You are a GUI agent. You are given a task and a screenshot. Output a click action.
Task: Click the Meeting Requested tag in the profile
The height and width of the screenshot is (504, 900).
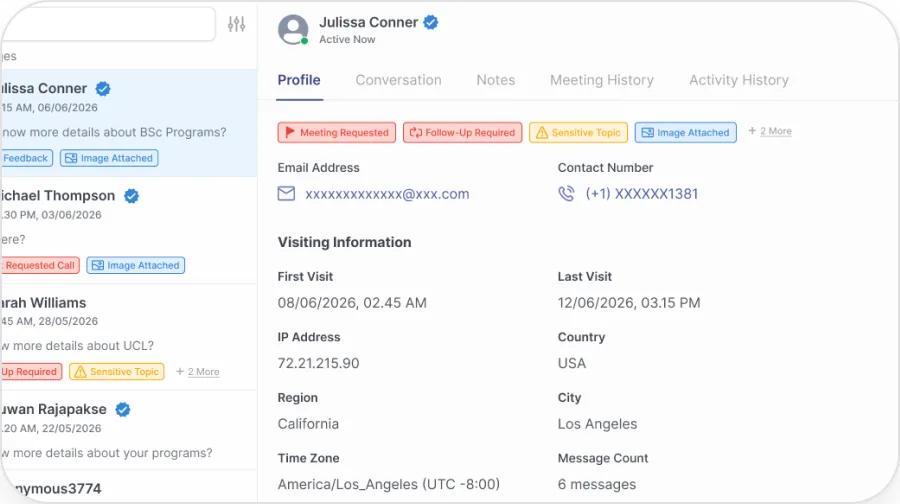(x=337, y=133)
